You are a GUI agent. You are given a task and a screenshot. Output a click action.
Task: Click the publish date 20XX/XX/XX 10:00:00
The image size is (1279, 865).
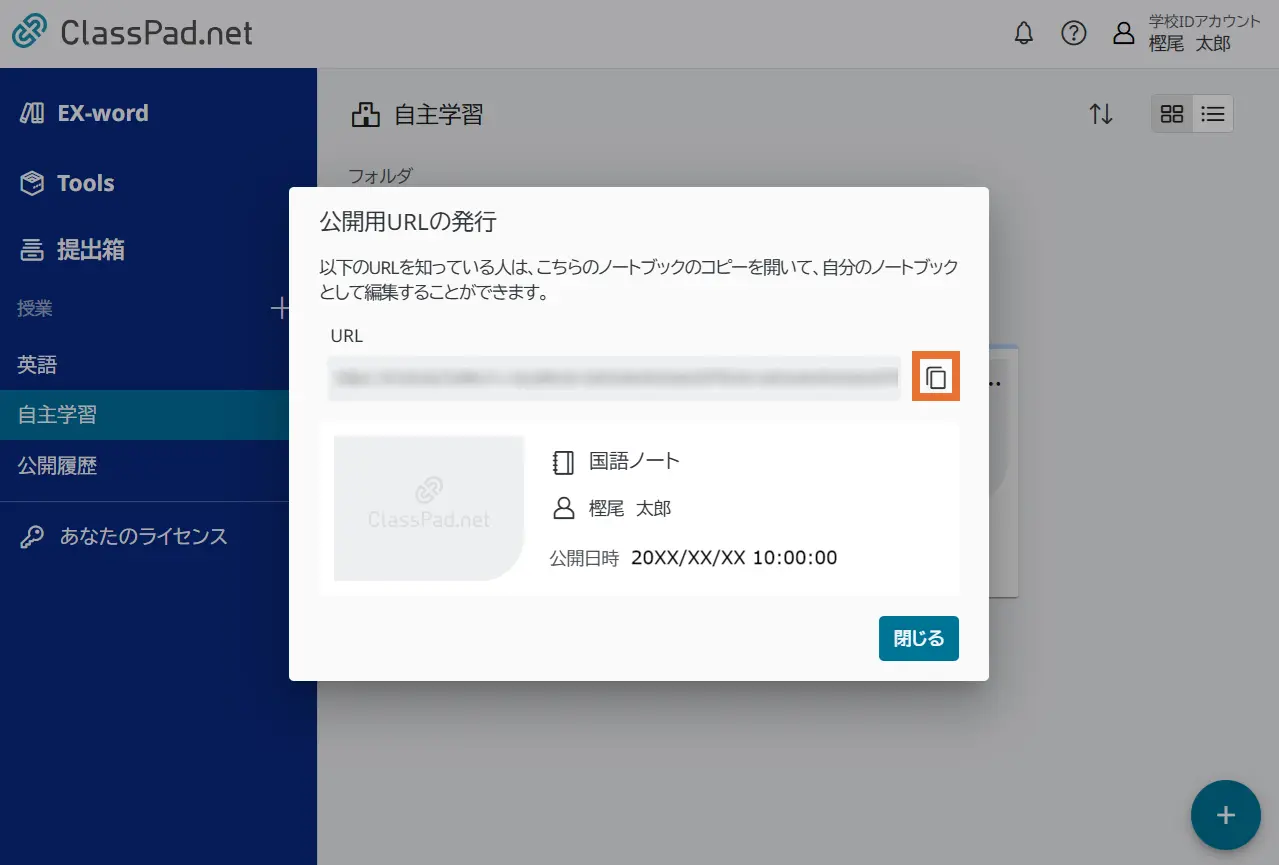pos(734,558)
